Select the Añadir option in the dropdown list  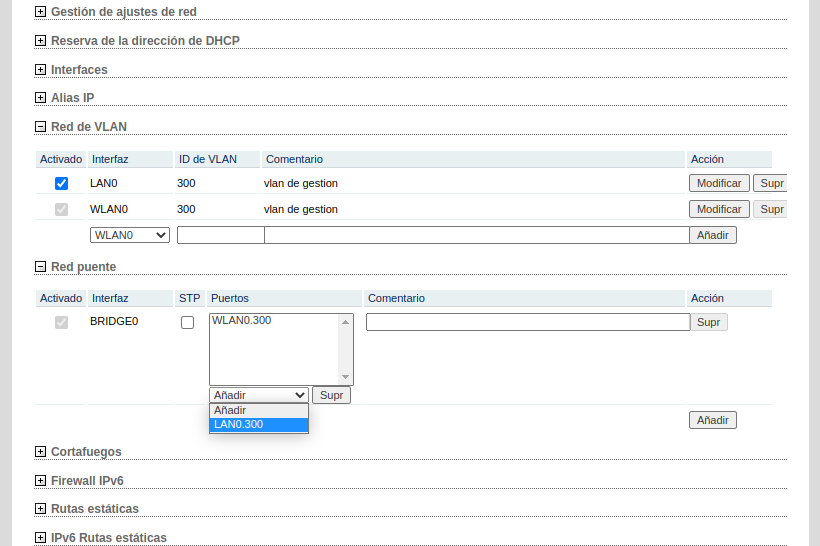point(259,411)
